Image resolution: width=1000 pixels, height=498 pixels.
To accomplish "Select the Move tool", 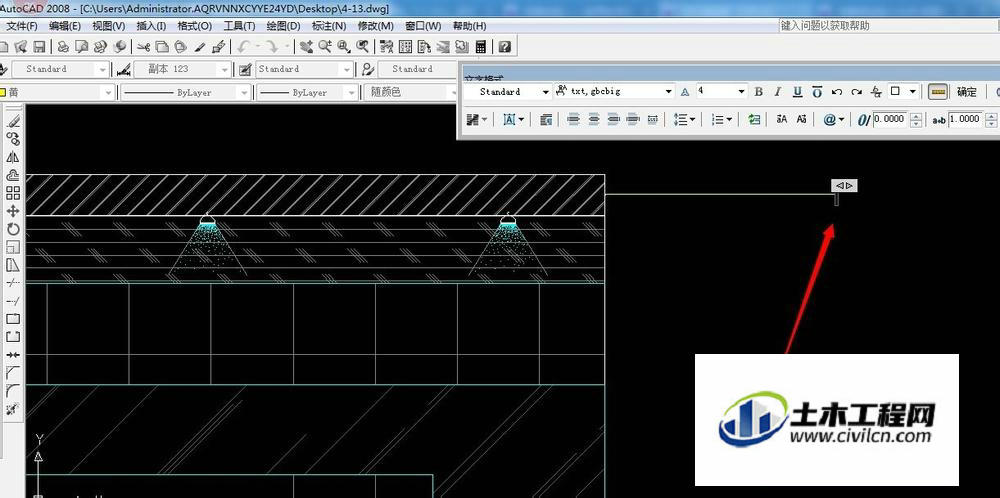I will 13,210.
